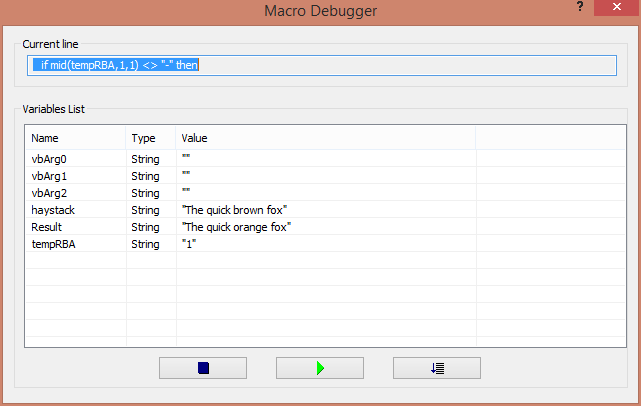Sort by the Name column header

click(76, 138)
